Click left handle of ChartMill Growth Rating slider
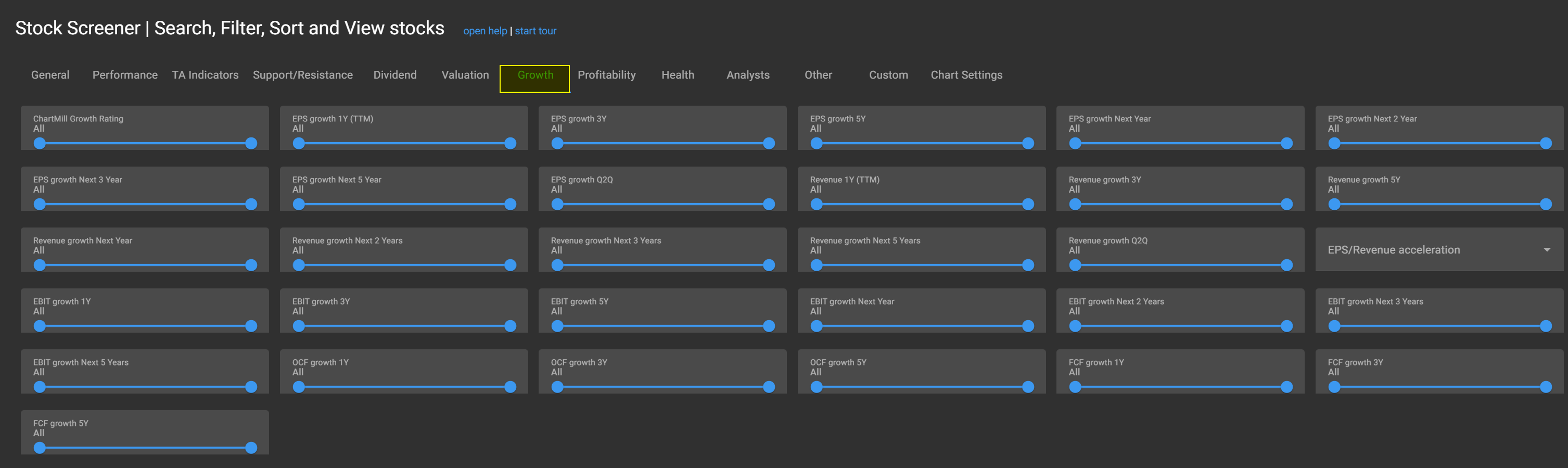The image size is (1568, 468). click(40, 144)
